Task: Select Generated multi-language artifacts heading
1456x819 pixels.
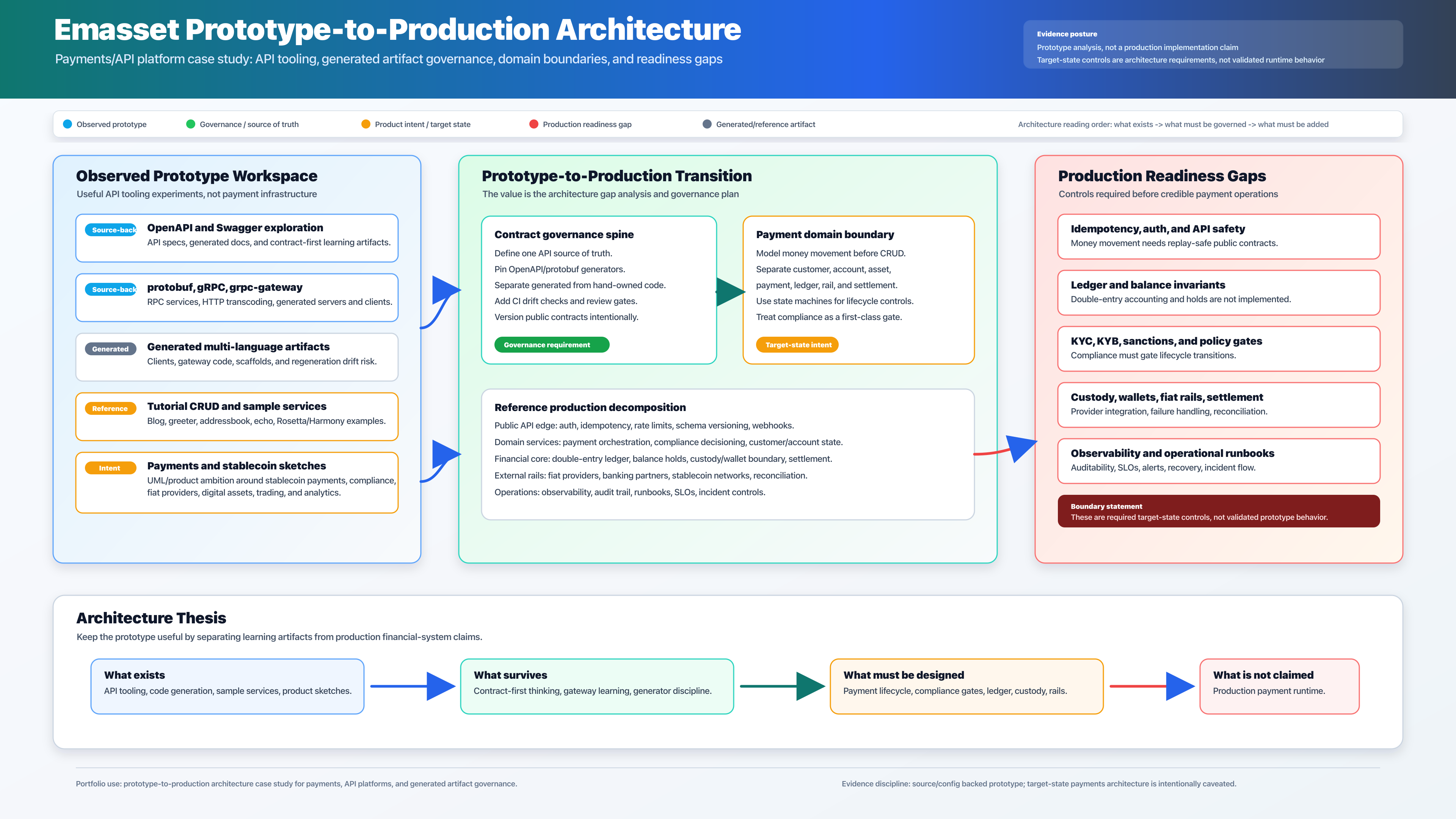Action: point(238,347)
